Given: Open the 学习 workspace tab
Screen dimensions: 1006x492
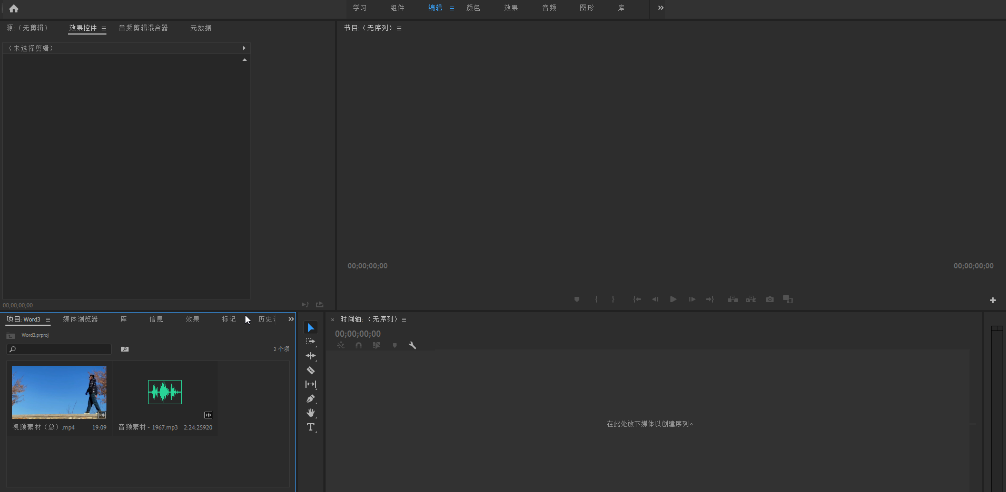Looking at the screenshot, I should 359,8.
